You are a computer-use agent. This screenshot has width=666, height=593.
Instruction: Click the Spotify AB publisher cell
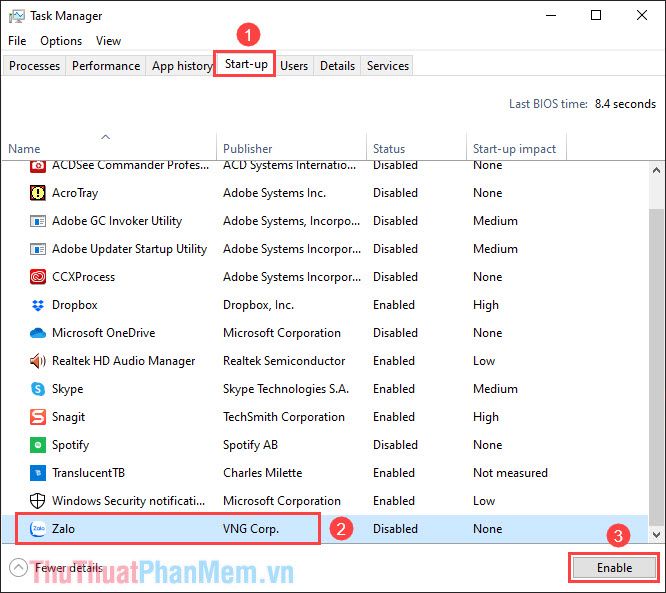tap(251, 445)
